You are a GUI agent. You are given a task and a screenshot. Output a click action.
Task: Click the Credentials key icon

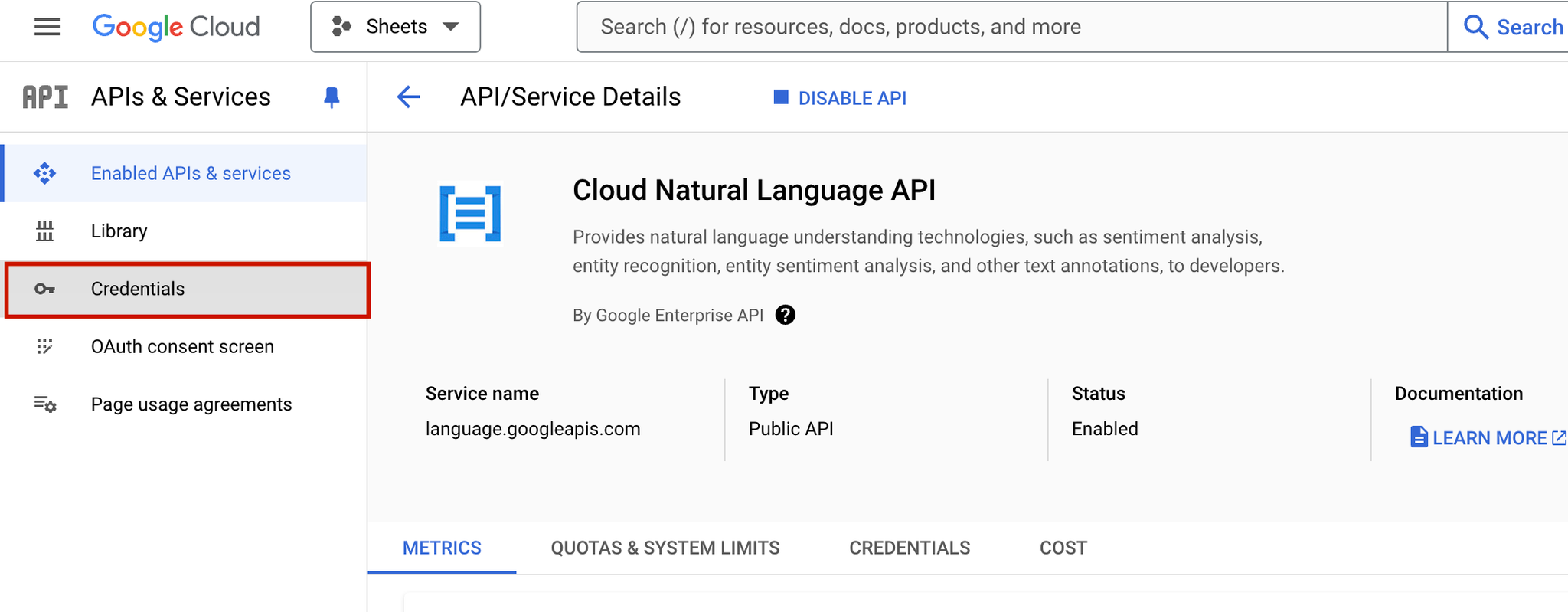coord(45,289)
